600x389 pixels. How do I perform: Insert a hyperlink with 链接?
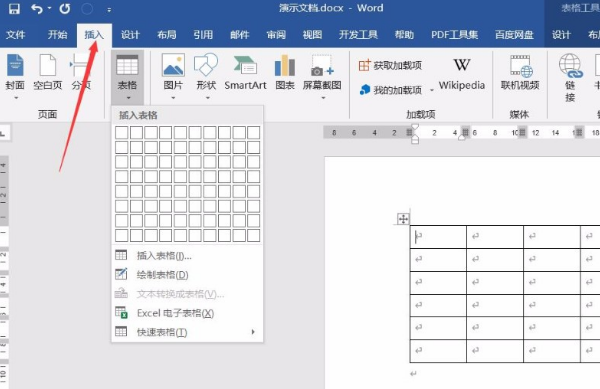pyautogui.click(x=570, y=78)
